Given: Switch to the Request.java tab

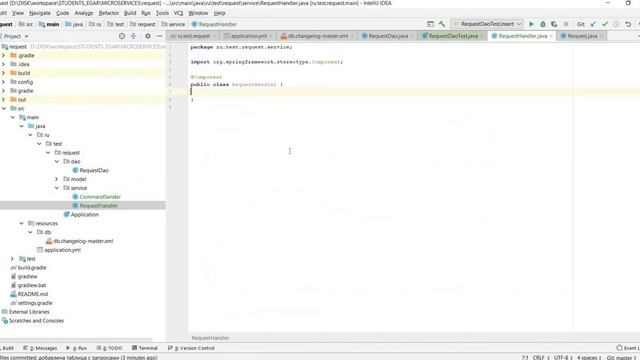Looking at the screenshot, I should [582, 36].
